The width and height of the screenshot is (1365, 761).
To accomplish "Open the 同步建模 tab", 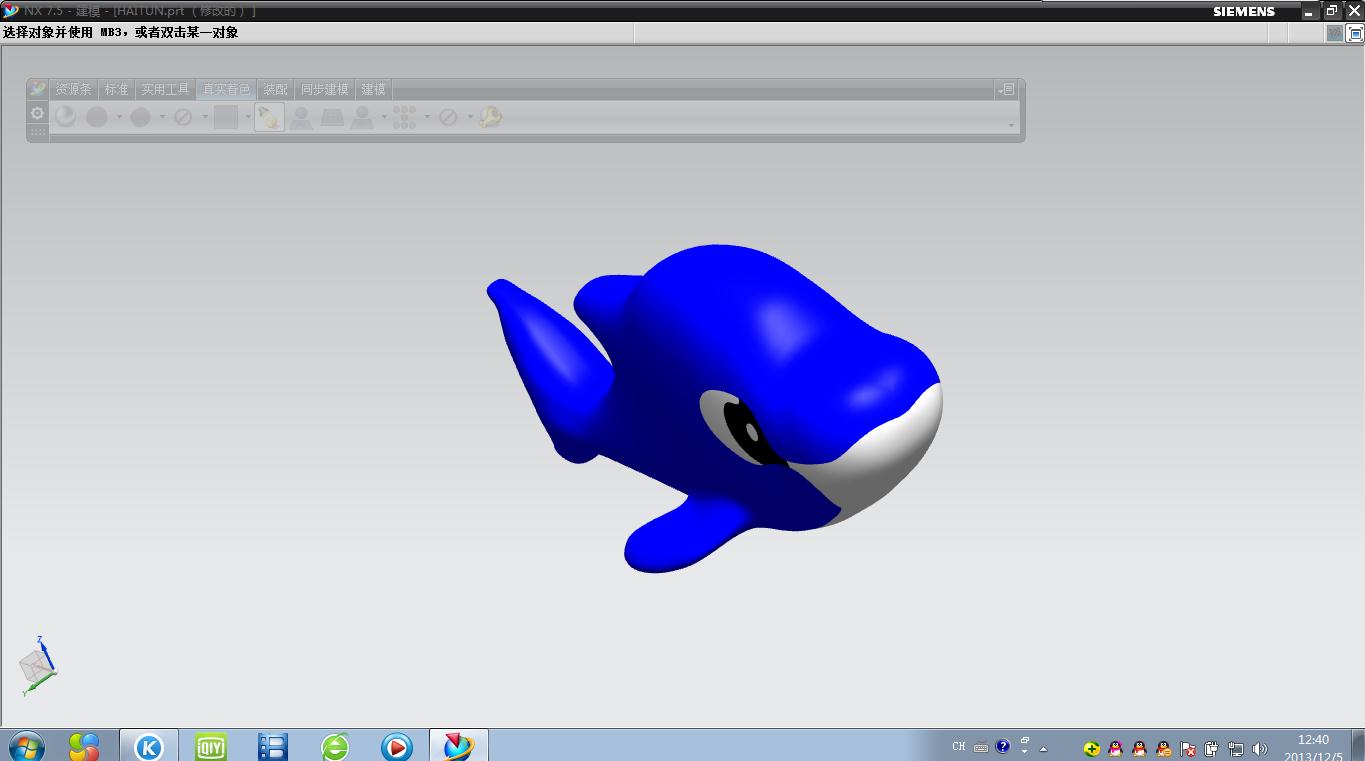I will tap(325, 89).
